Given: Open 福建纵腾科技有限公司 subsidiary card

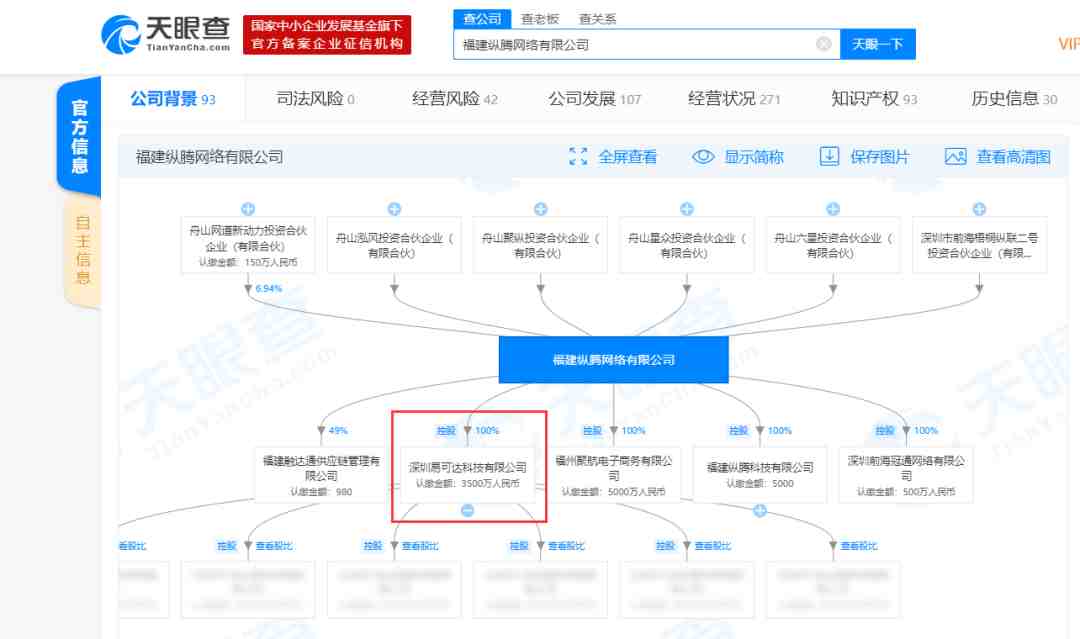Looking at the screenshot, I should [760, 474].
